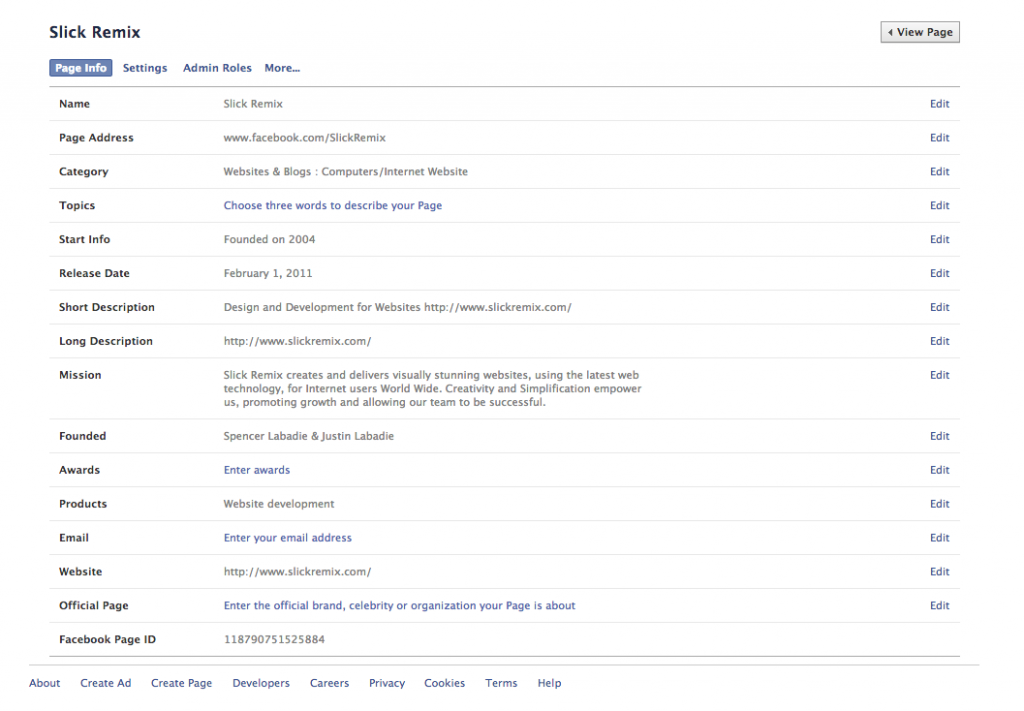Image resolution: width=1024 pixels, height=711 pixels.
Task: Click the Mission paragraph text
Action: pyautogui.click(x=432, y=388)
